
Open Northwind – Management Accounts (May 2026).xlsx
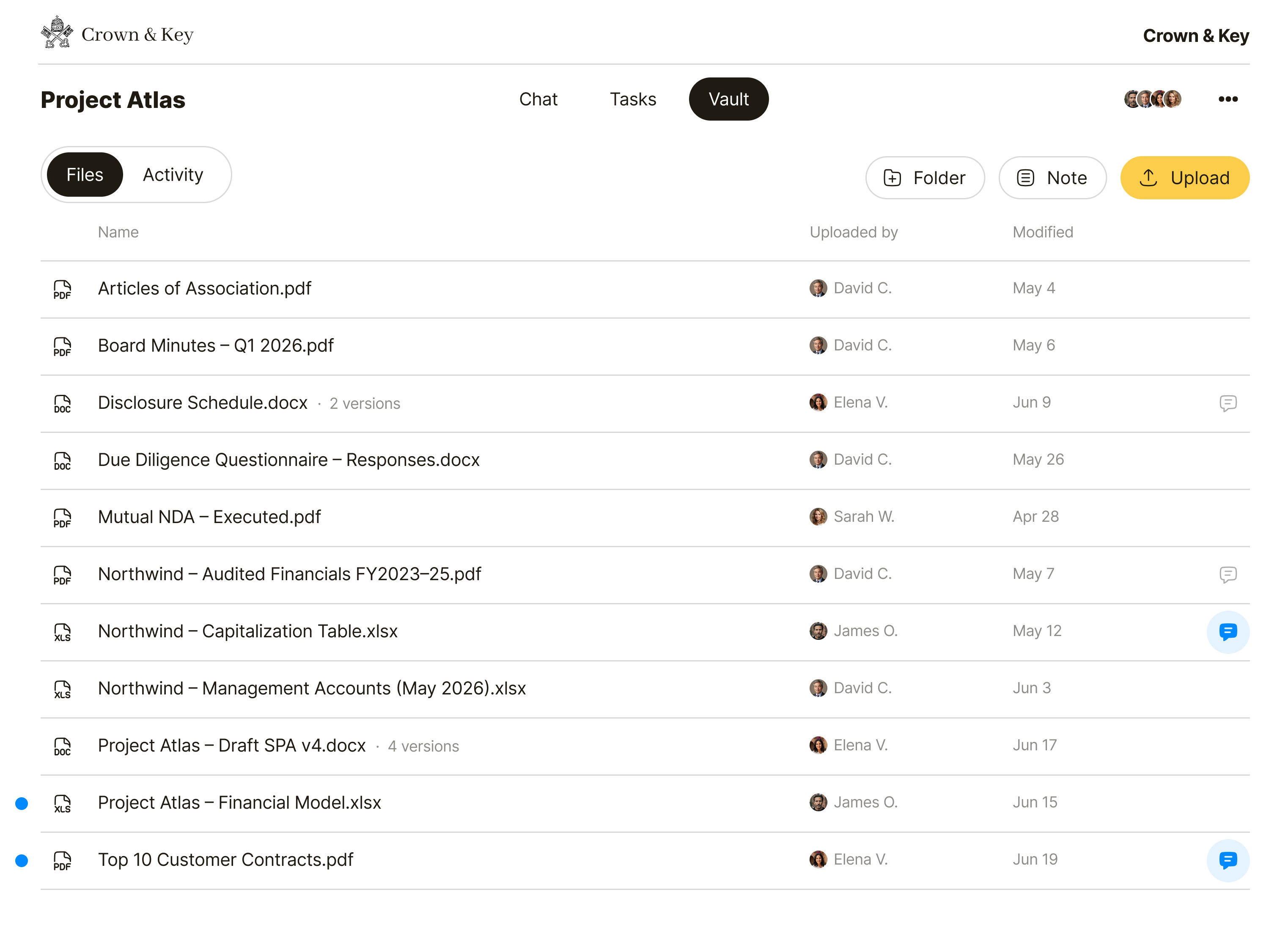(312, 688)
